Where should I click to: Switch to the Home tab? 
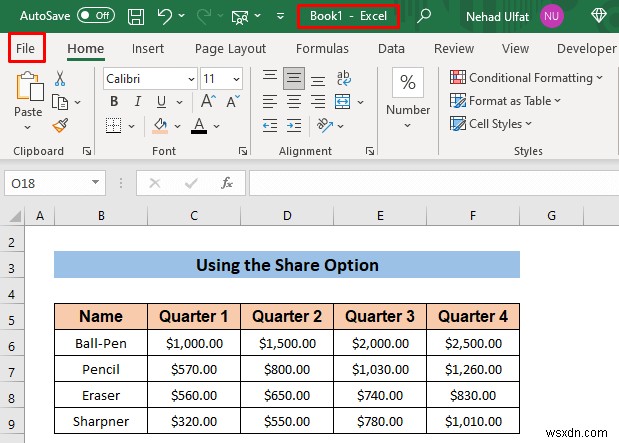click(86, 49)
